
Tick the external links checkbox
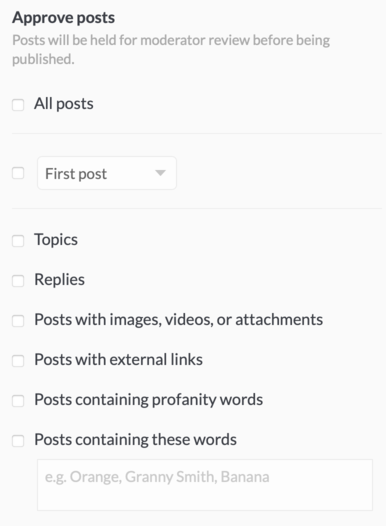tap(18, 361)
